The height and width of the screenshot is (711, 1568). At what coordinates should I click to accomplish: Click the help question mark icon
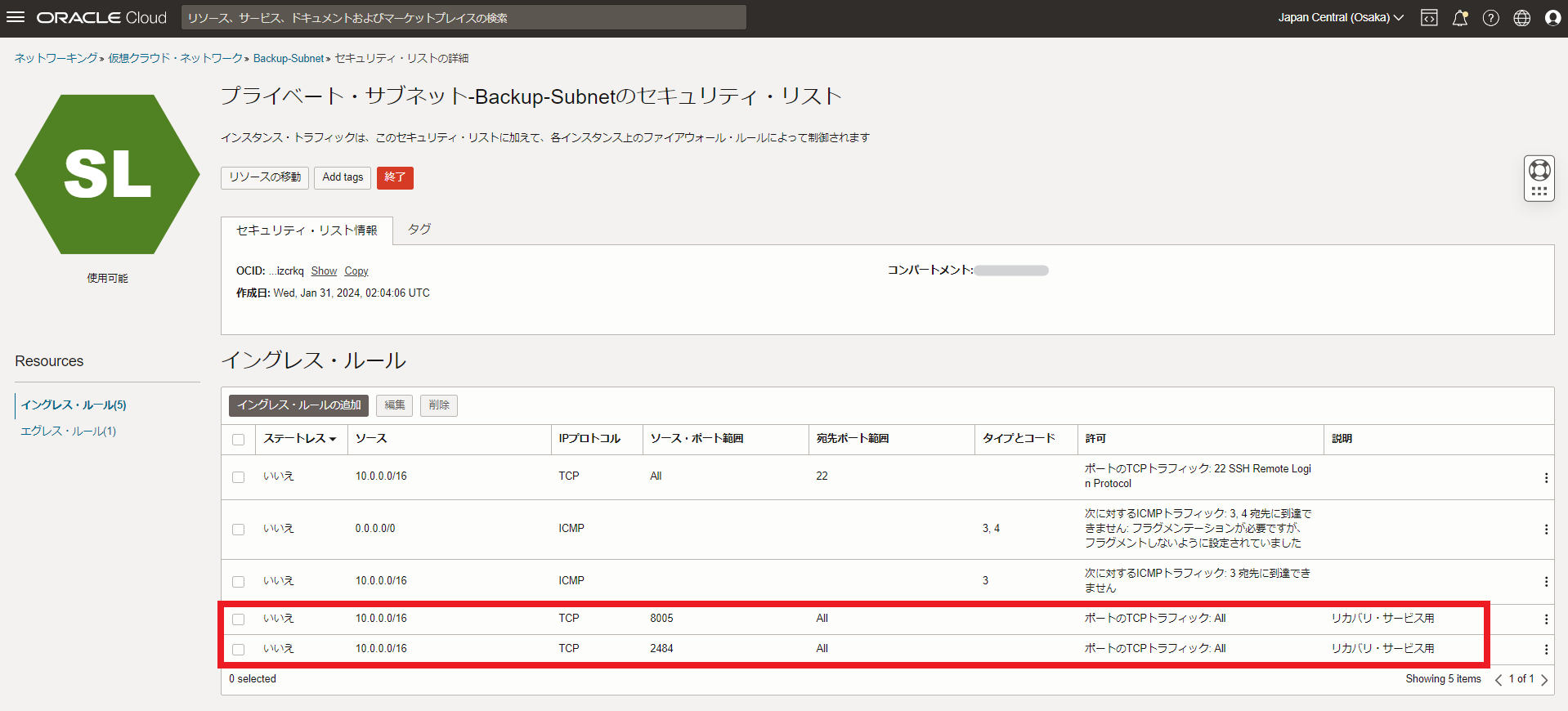coord(1490,18)
